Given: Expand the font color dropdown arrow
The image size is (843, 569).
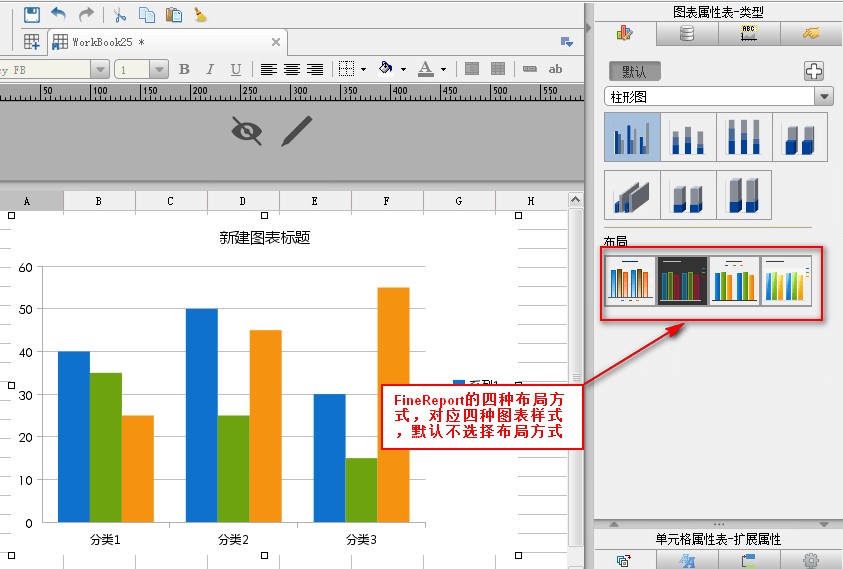Looking at the screenshot, I should pyautogui.click(x=443, y=69).
